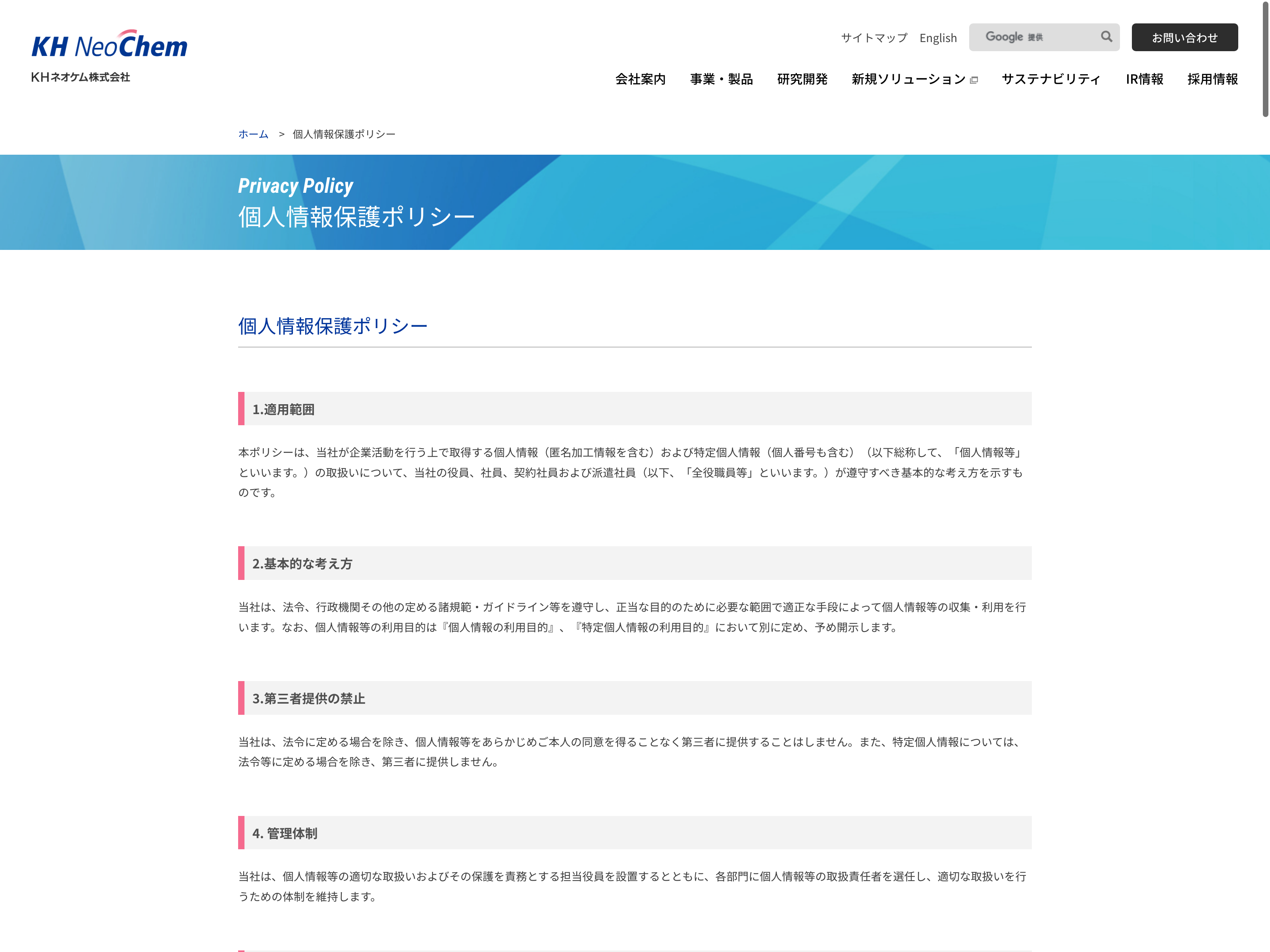Screen dimensions: 1270x952
Task: Click the search magnifier icon
Action: [1106, 37]
